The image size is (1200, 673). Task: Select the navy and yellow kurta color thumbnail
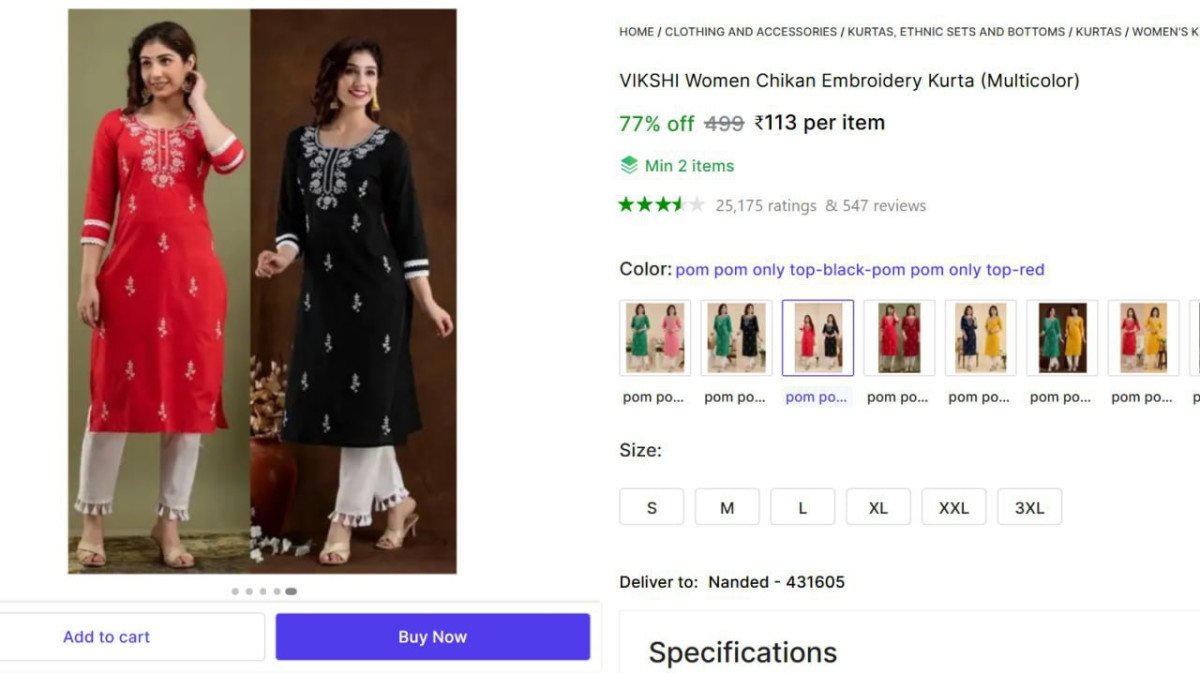980,337
